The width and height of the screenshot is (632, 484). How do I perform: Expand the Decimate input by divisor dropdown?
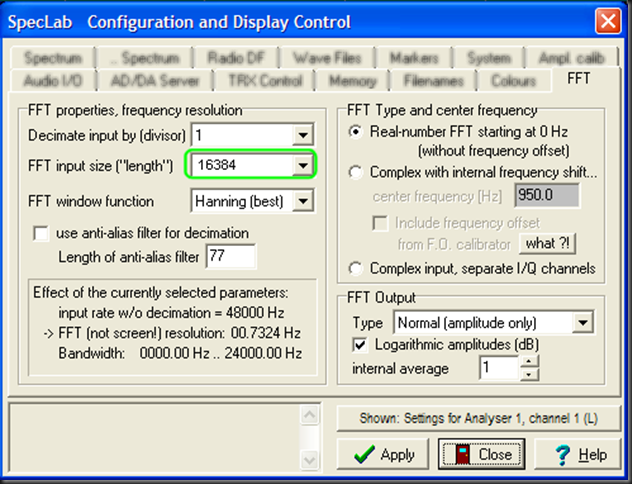pos(303,135)
